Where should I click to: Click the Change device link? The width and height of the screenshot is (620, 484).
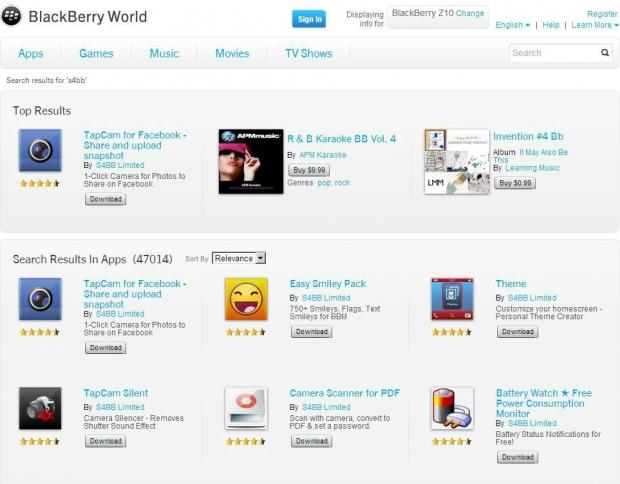(470, 13)
